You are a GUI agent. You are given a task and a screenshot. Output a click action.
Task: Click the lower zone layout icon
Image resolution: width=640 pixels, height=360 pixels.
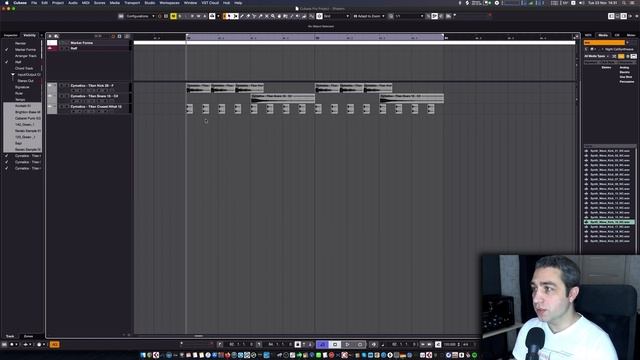pos(617,16)
